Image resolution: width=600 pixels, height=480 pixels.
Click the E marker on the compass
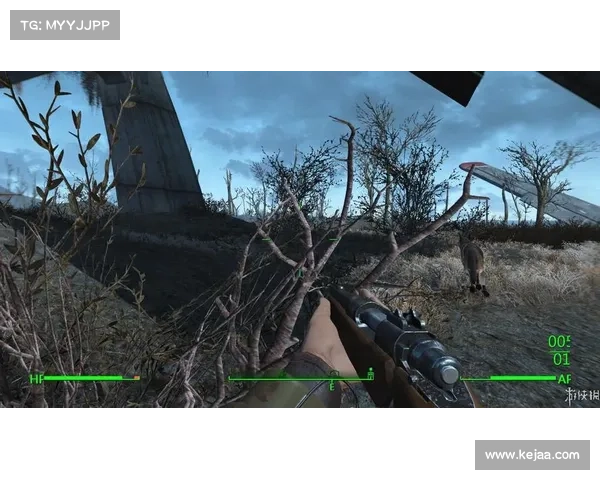pos(332,387)
